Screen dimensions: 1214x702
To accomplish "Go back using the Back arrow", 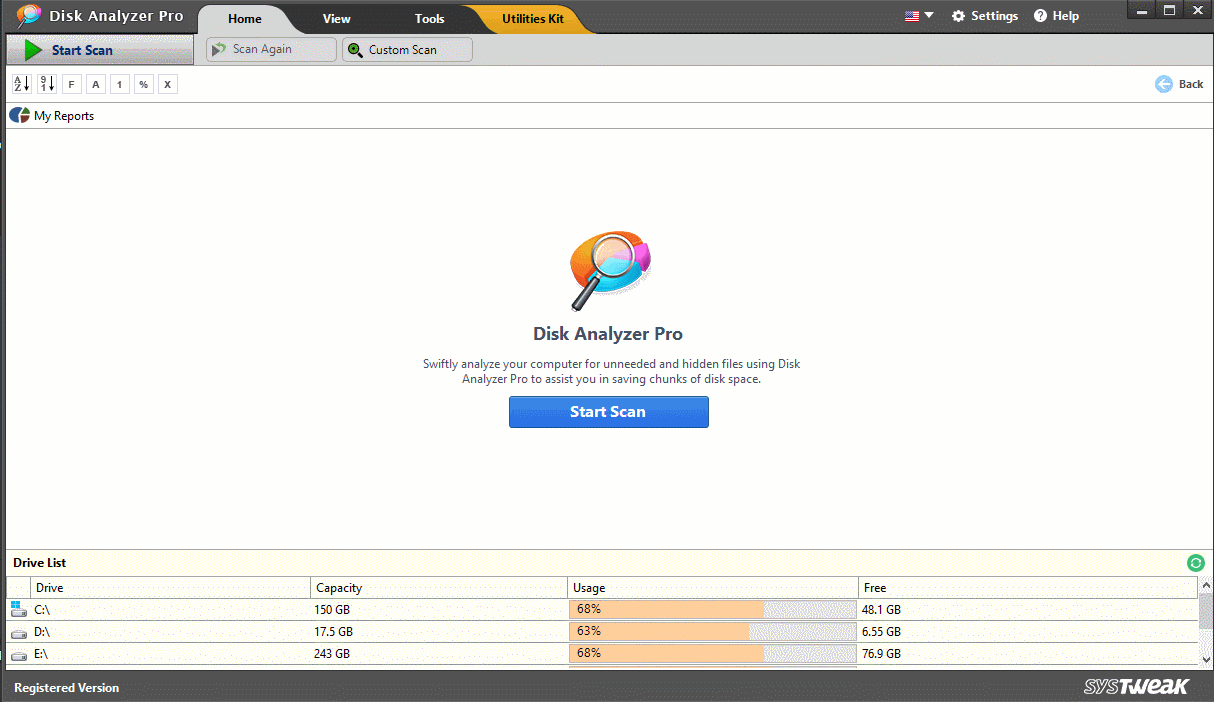I will click(1179, 84).
